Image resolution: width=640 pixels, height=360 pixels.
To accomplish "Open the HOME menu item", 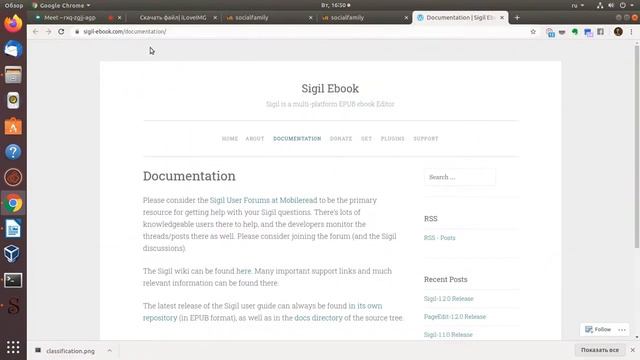I will [230, 139].
